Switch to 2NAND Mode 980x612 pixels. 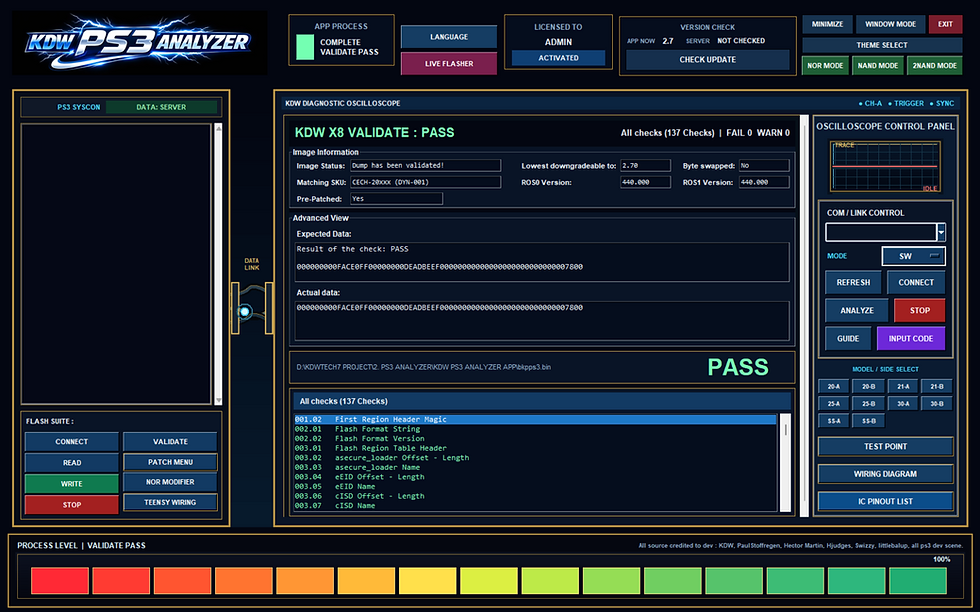coord(934,66)
